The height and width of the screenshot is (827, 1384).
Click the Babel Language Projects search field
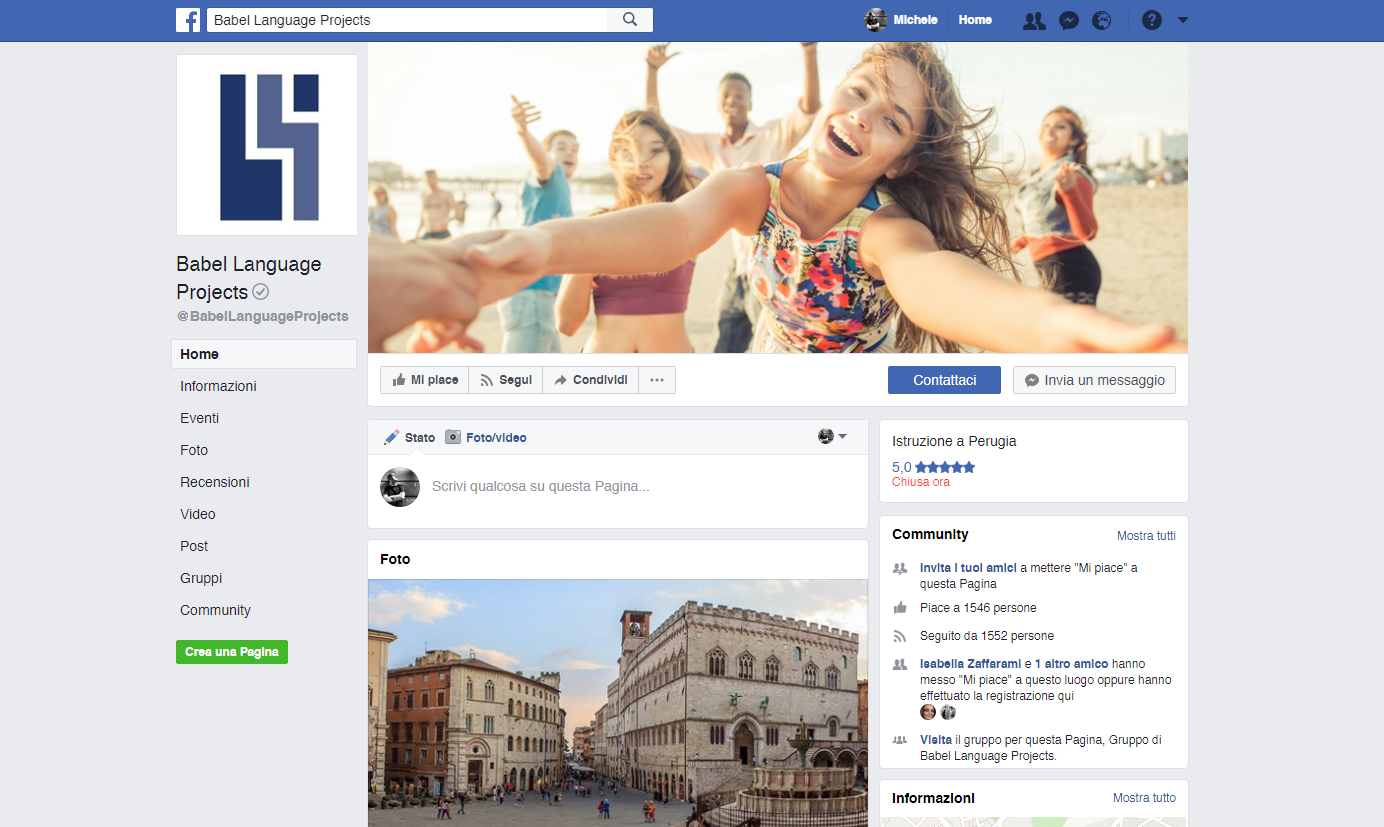(407, 20)
